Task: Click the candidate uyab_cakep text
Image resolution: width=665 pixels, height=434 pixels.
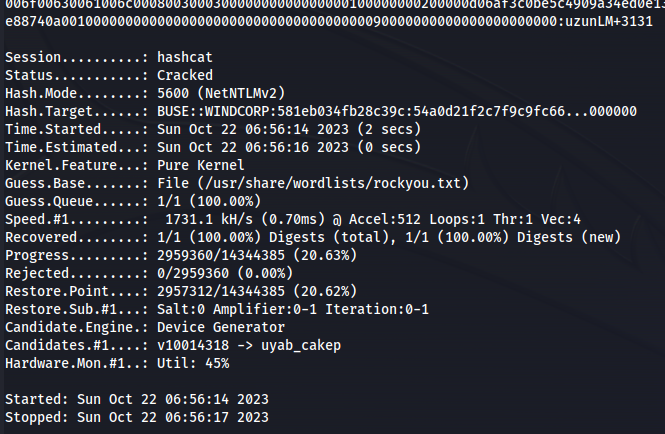Action: click(301, 345)
